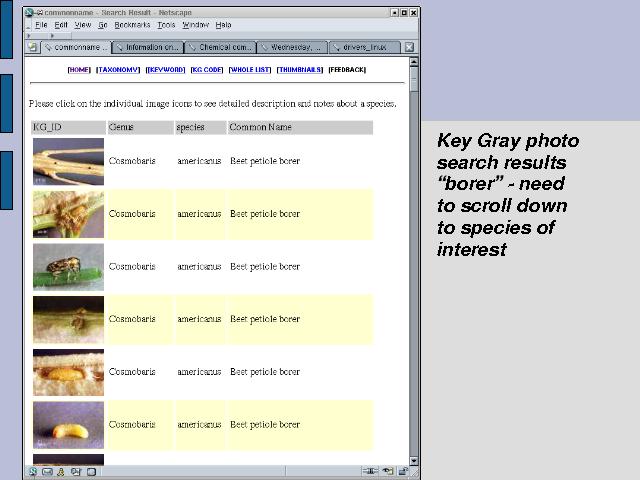Open the weevil on green stem thumbnail
This screenshot has height=480, width=640.
(x=68, y=267)
